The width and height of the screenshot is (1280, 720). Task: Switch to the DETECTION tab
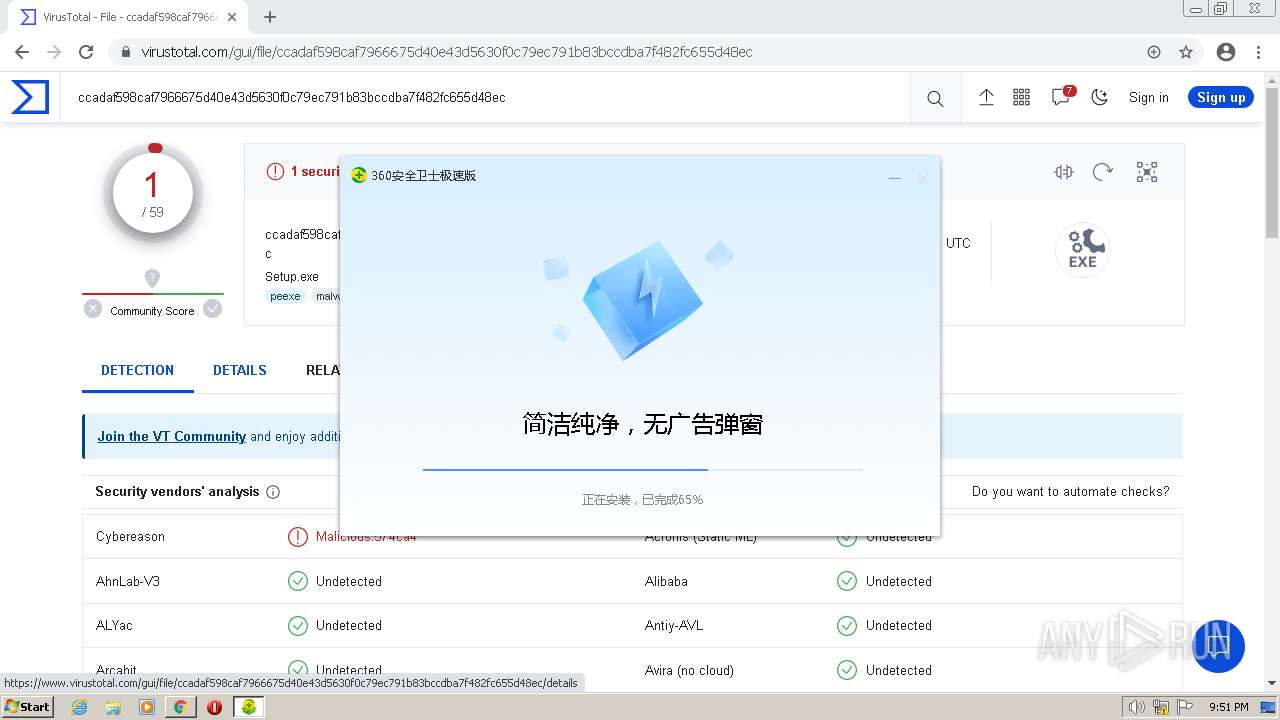[137, 370]
